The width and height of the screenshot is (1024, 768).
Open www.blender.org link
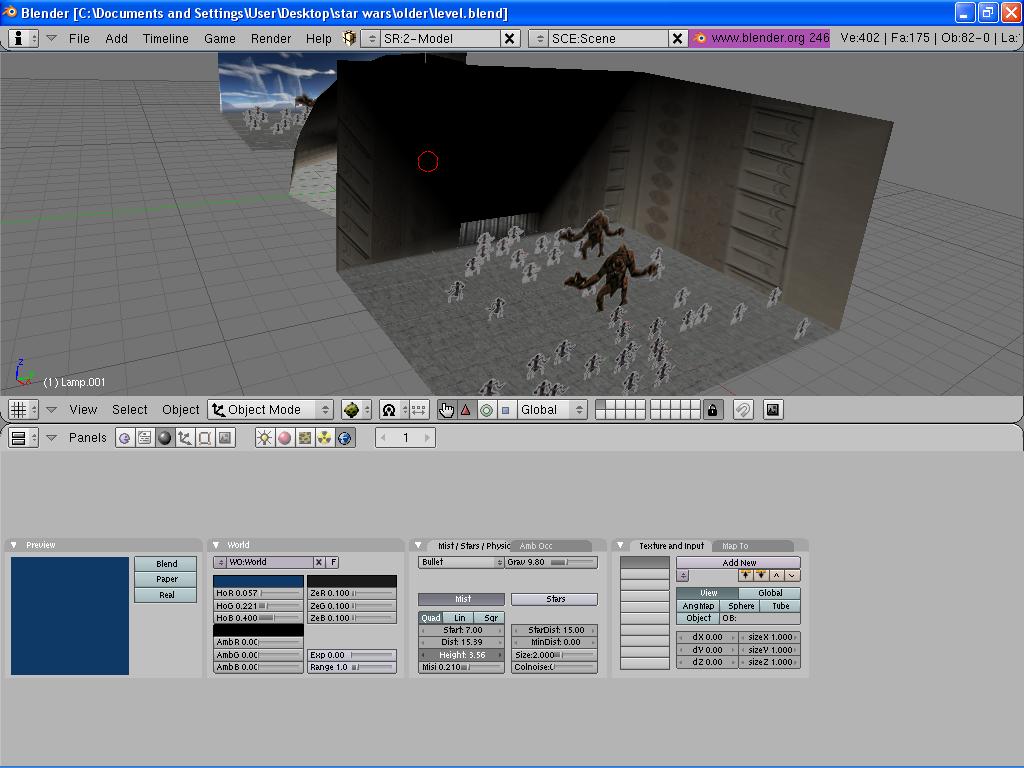point(761,38)
